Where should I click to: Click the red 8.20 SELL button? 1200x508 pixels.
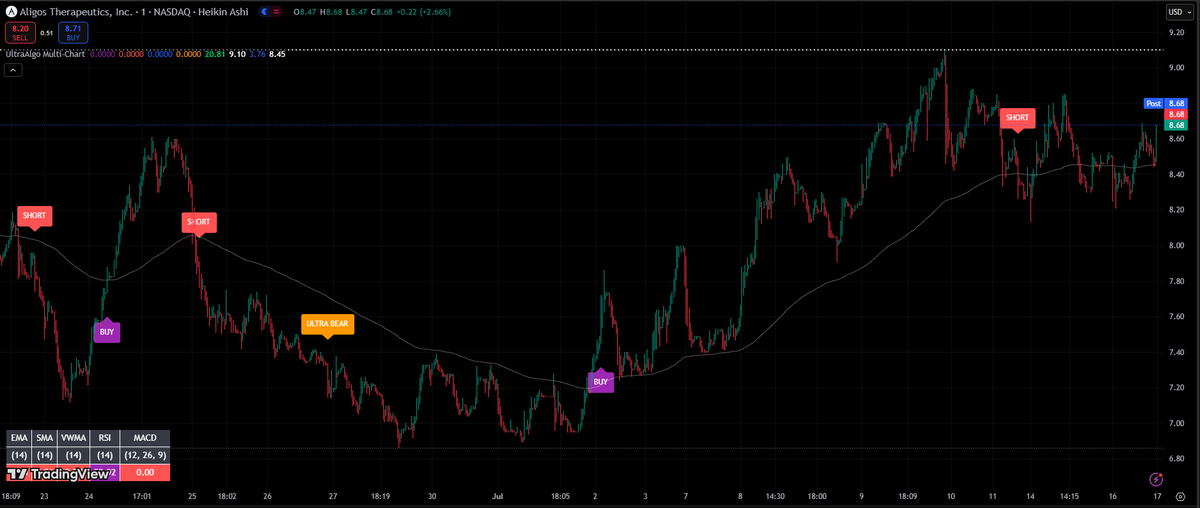[21, 32]
